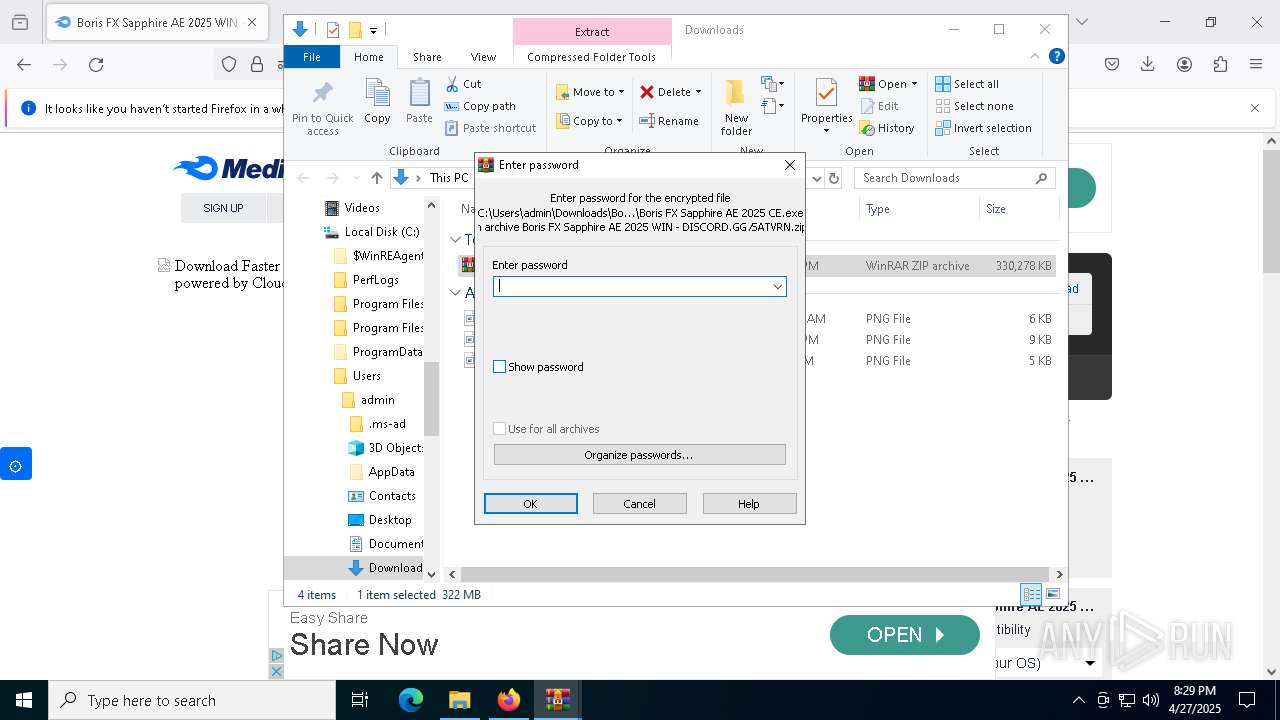This screenshot has width=1280, height=720.
Task: Open the Task View taskbar icon
Action: click(x=360, y=700)
